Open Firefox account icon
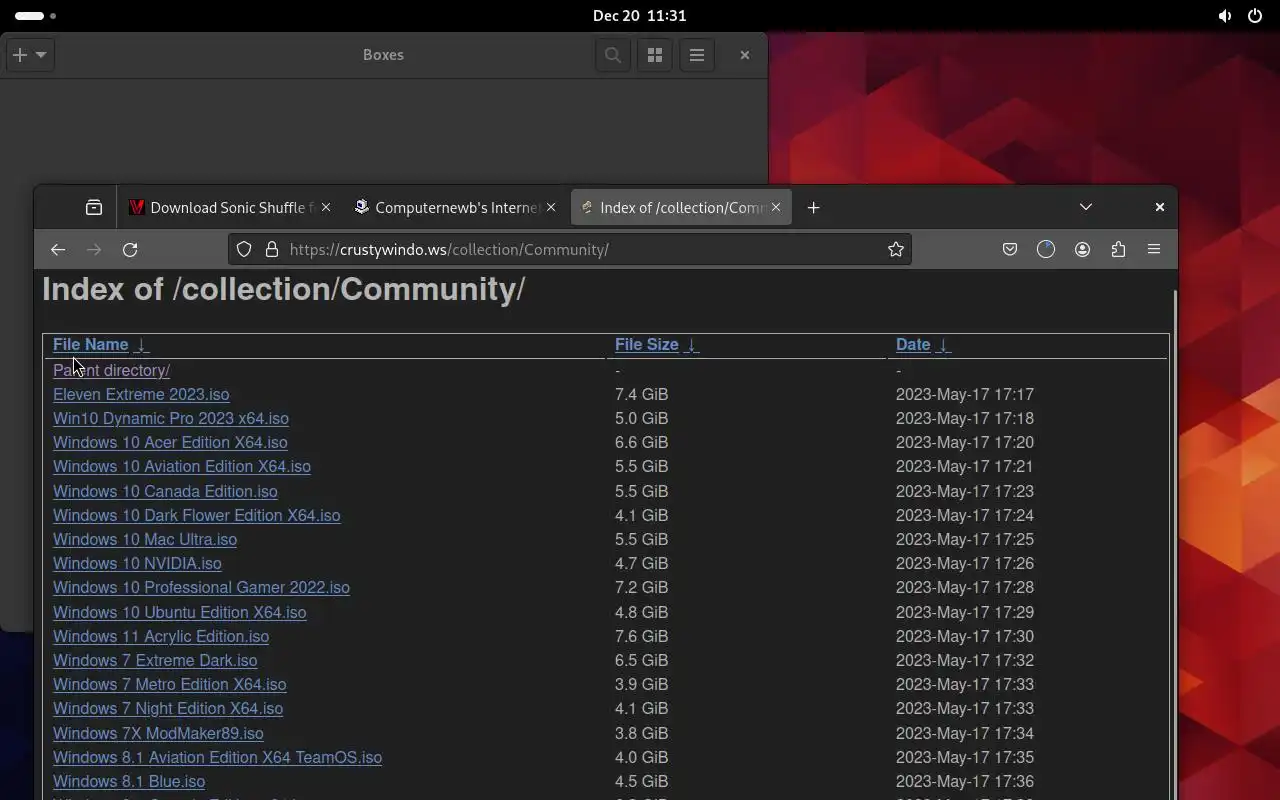 (1082, 250)
